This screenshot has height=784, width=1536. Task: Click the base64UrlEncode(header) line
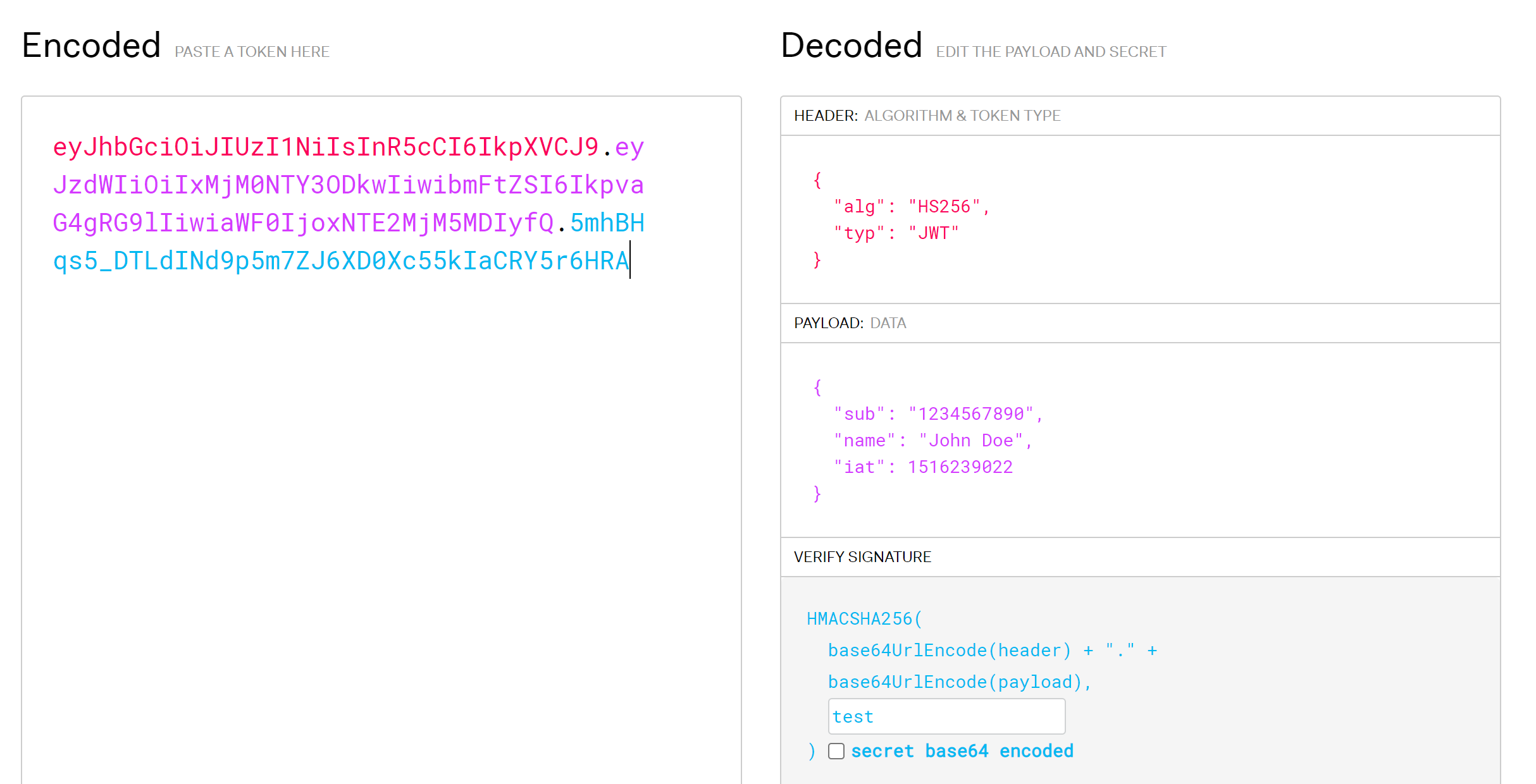993,651
